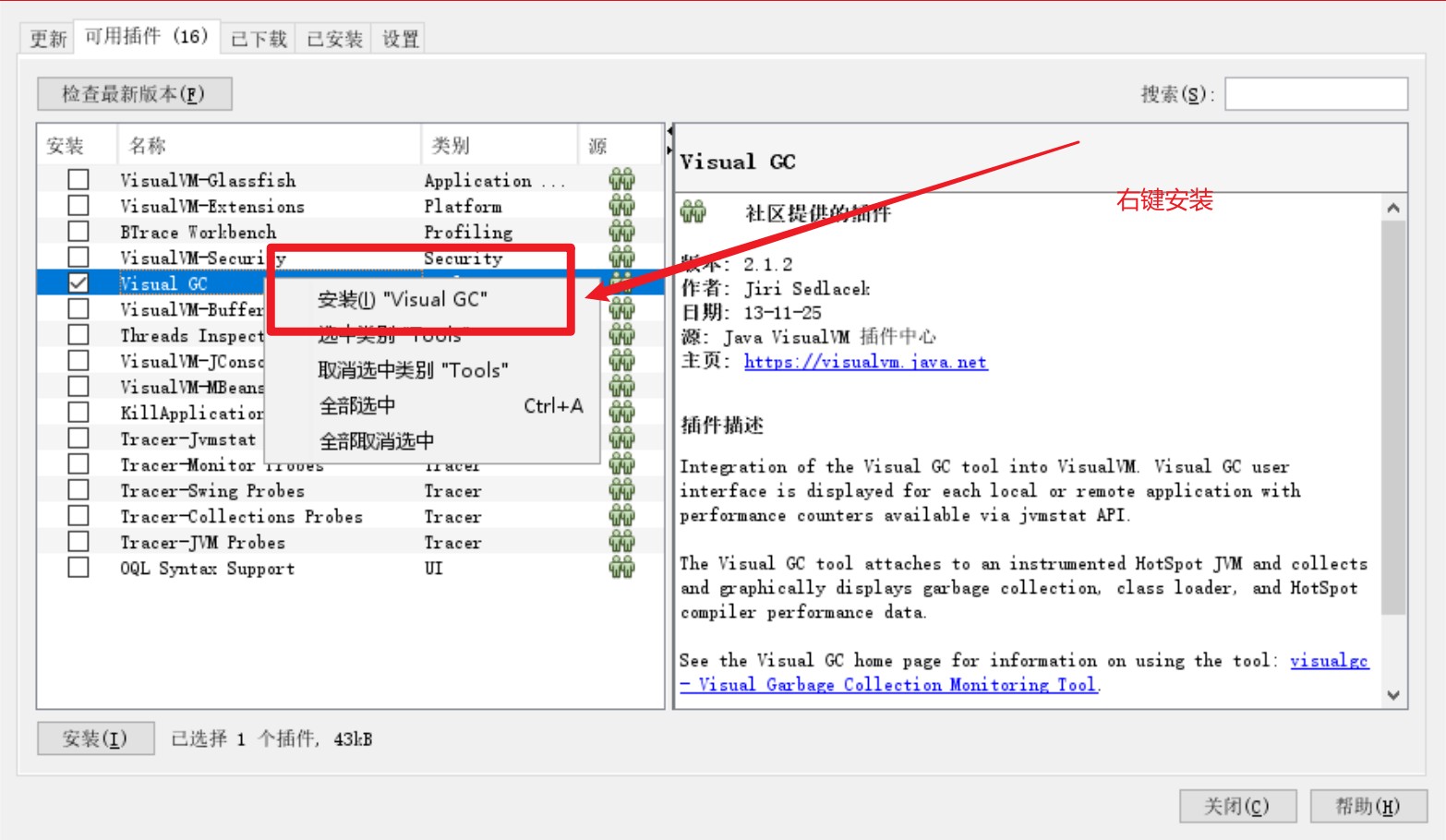Click the source icon in Tracer-Collections Probes row
1446x840 pixels.
622,516
